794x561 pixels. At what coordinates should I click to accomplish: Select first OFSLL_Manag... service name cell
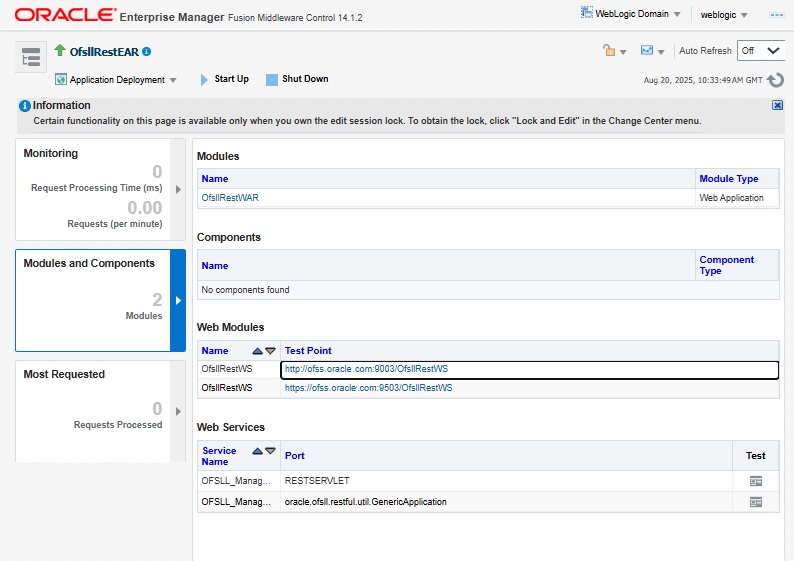(x=239, y=481)
